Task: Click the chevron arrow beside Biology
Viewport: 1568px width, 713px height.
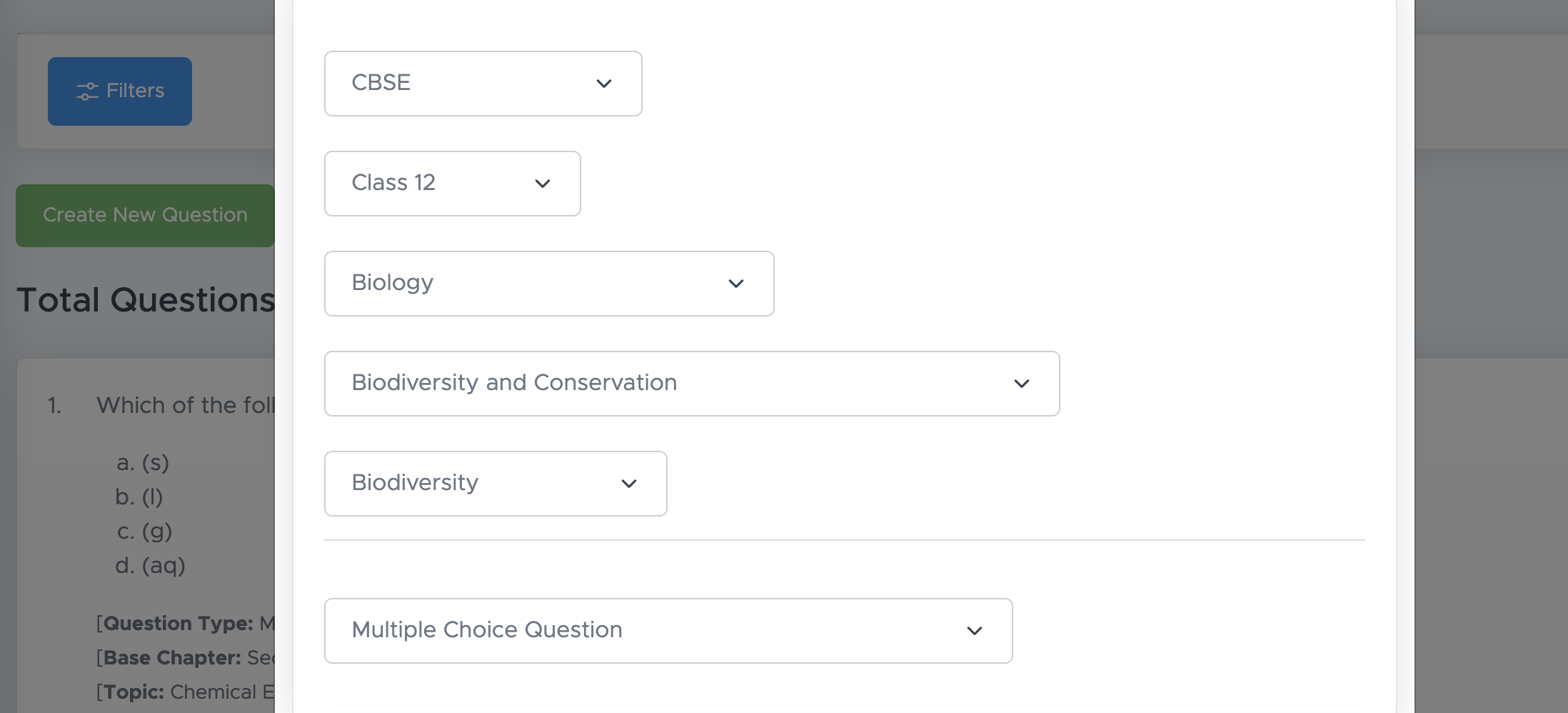Action: click(736, 284)
